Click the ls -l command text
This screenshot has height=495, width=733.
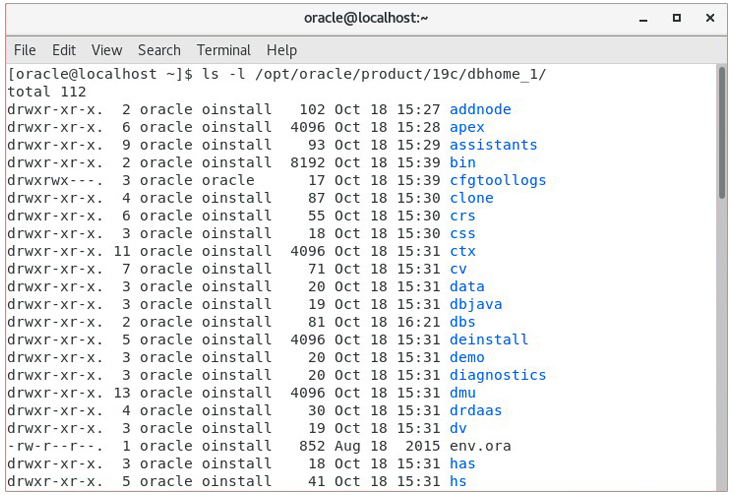coord(224,74)
